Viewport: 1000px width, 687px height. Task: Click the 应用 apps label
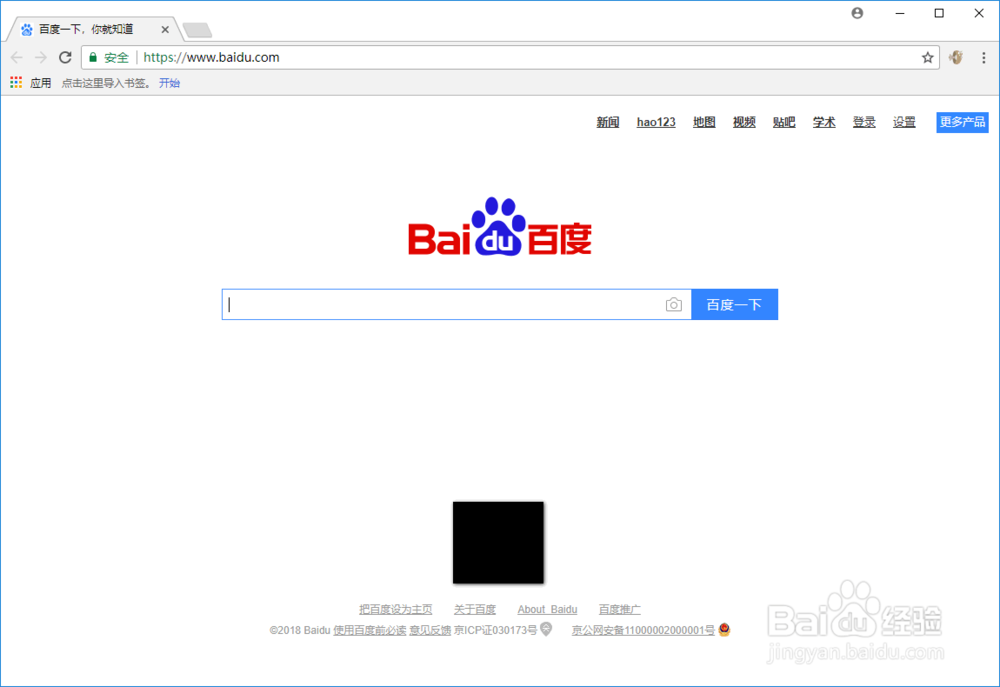coord(40,83)
